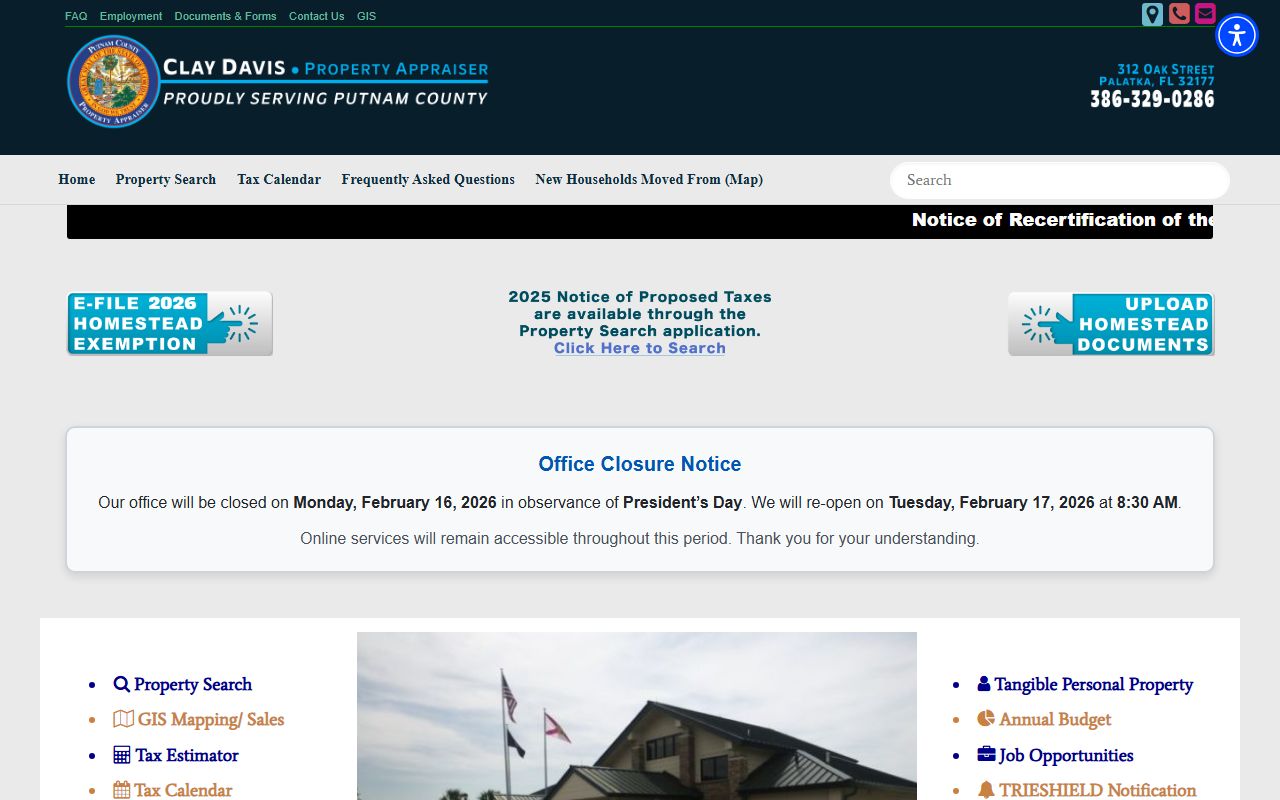Image resolution: width=1280 pixels, height=800 pixels.
Task: Open the Annual Budget link
Action: click(x=1055, y=719)
